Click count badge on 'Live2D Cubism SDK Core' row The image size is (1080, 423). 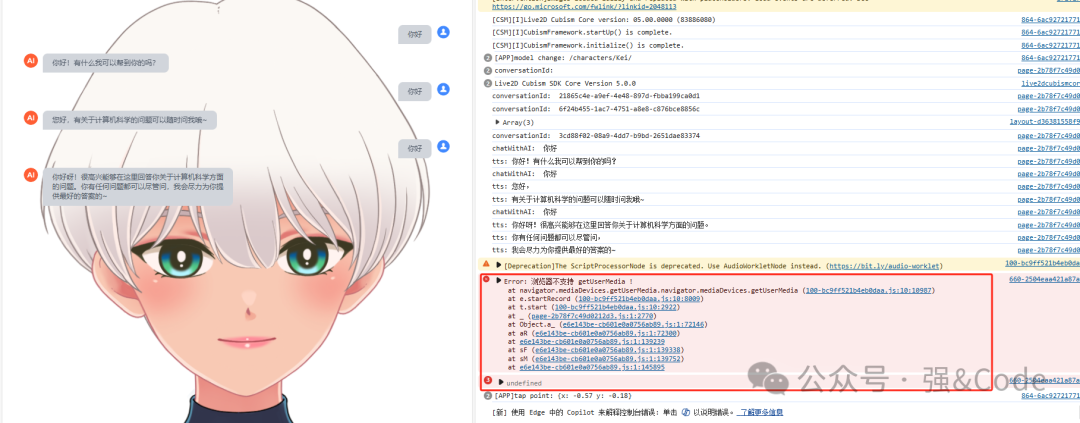488,83
